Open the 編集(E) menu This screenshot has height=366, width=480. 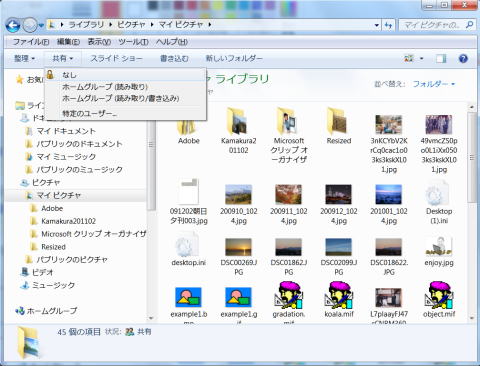(x=68, y=42)
